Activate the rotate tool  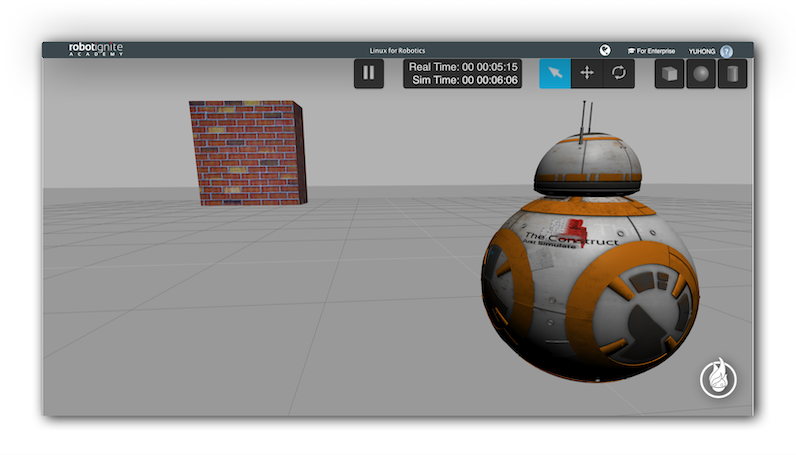click(x=618, y=73)
